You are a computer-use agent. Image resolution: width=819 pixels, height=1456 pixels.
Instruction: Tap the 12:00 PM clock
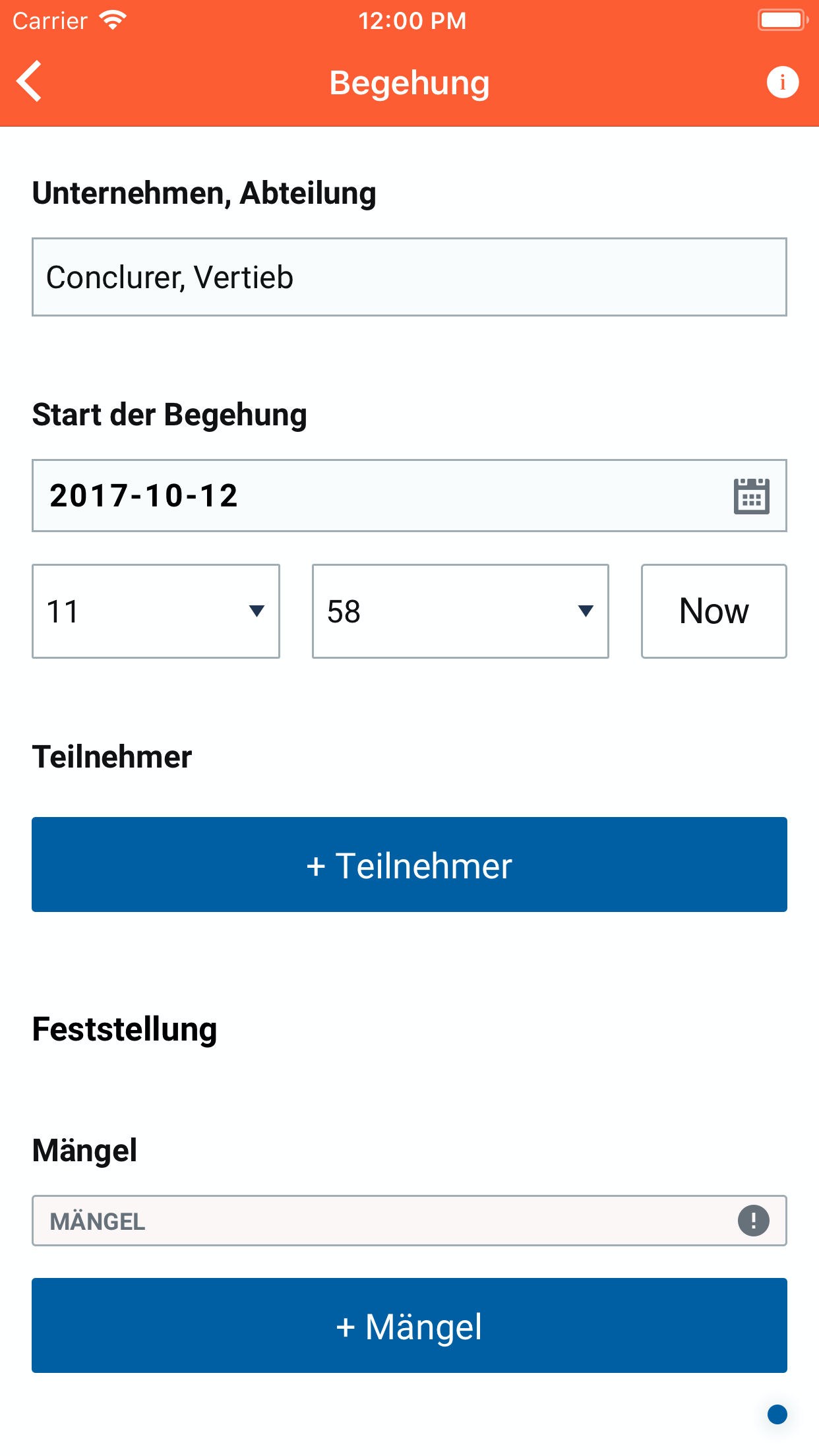point(412,21)
